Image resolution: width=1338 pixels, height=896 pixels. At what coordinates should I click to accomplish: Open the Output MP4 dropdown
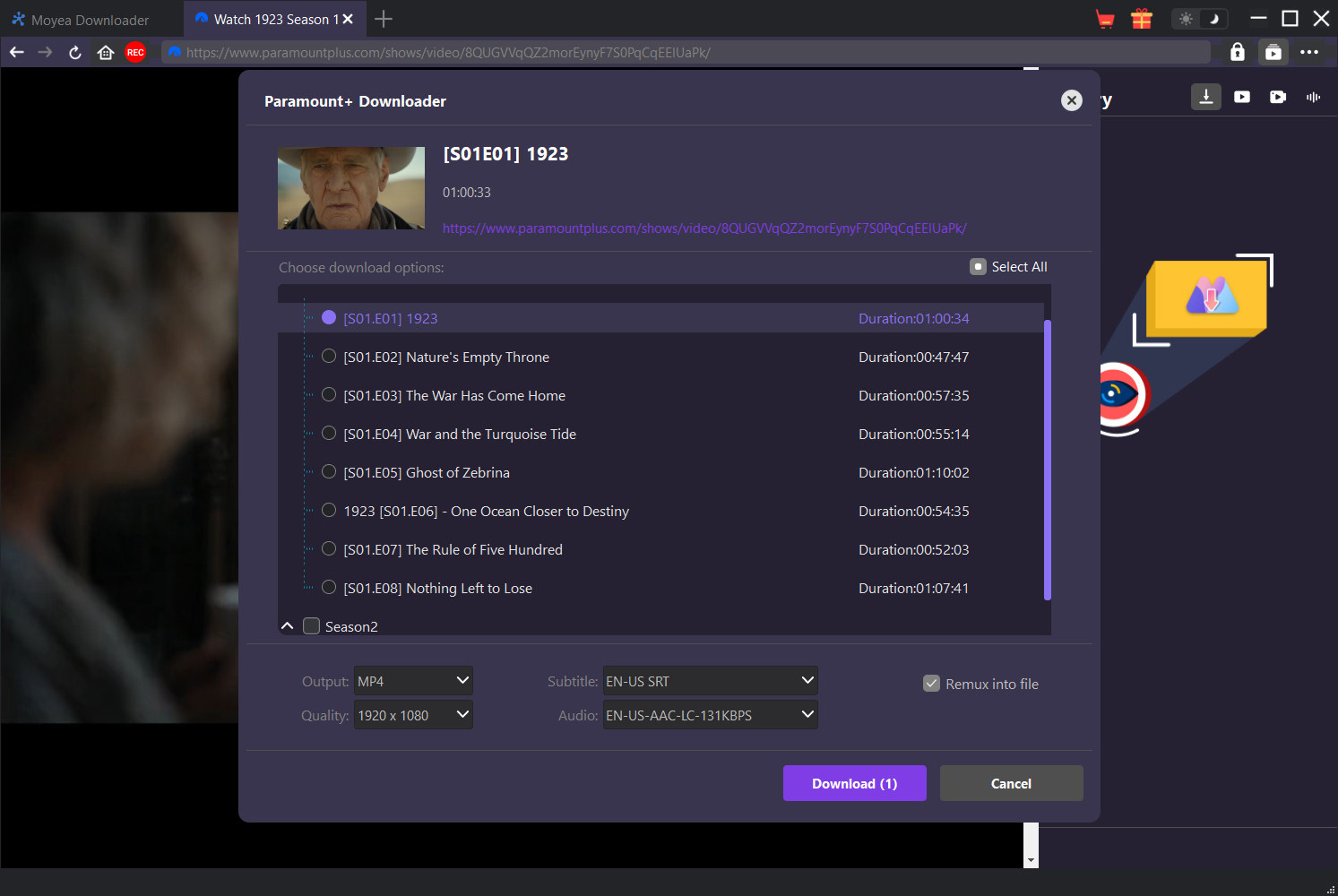click(413, 681)
